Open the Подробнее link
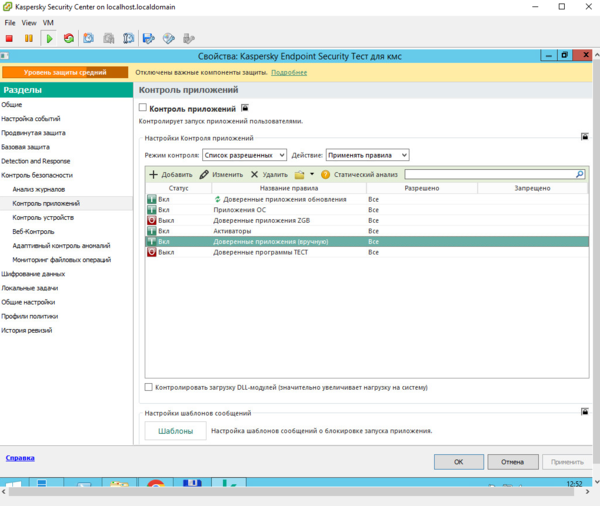 [288, 73]
